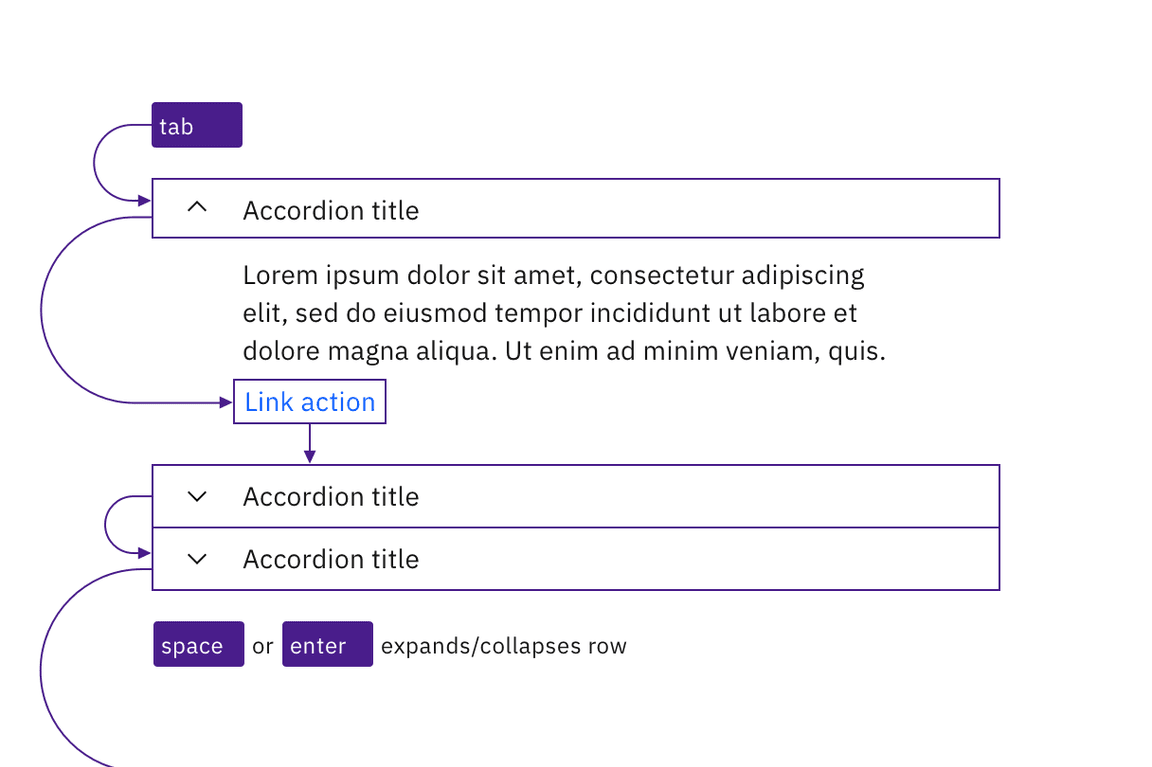The image size is (1152, 767).
Task: Click the downward arrowhead below 'Link action'
Action: pos(310,457)
